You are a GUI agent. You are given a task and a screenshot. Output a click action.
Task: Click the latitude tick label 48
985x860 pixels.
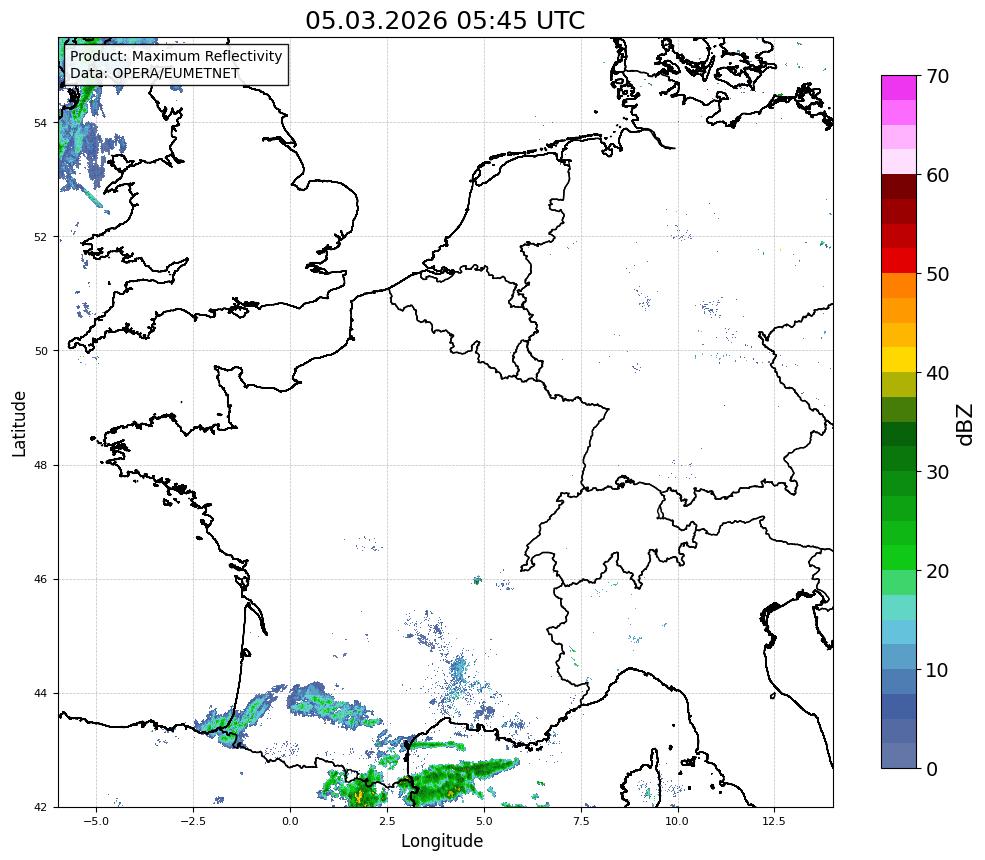(x=40, y=465)
